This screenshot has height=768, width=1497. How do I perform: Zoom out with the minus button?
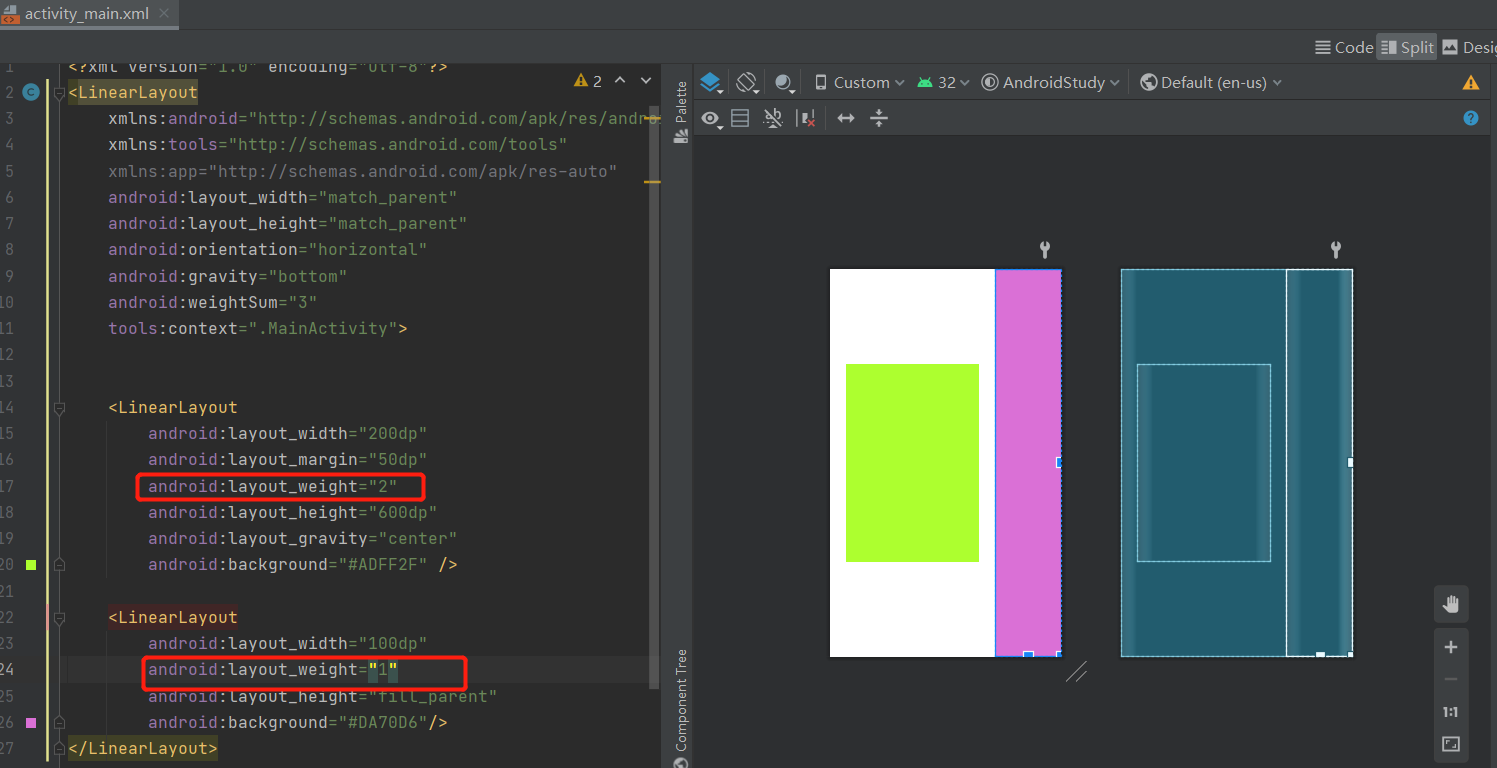pos(1451,680)
